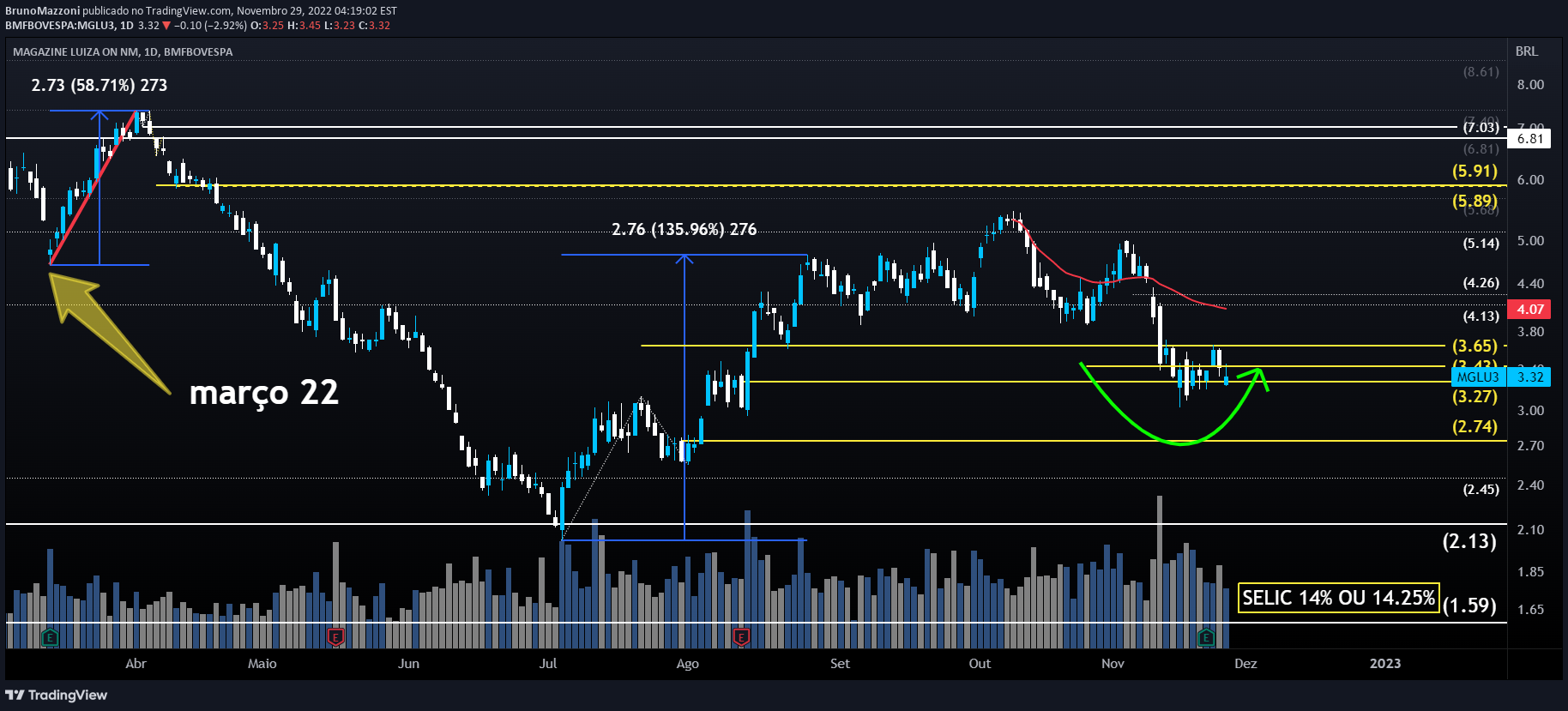Click the white 6.81 price axis tag
The width and height of the screenshot is (1568, 711).
coord(1529,138)
